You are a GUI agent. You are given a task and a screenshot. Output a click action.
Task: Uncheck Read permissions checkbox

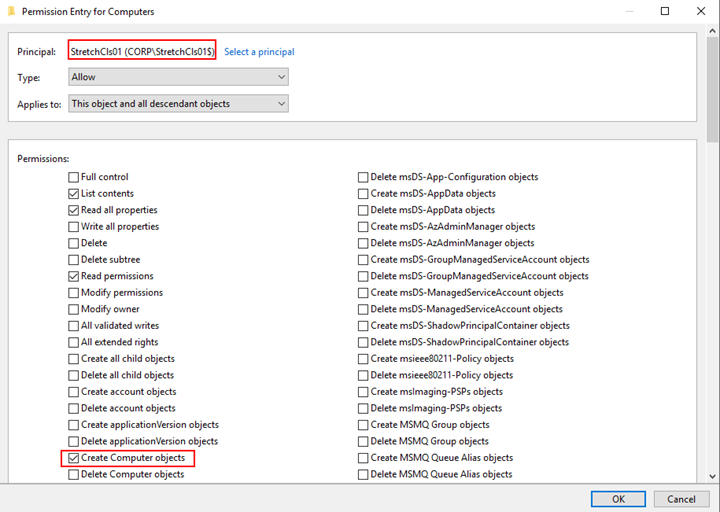tap(73, 276)
